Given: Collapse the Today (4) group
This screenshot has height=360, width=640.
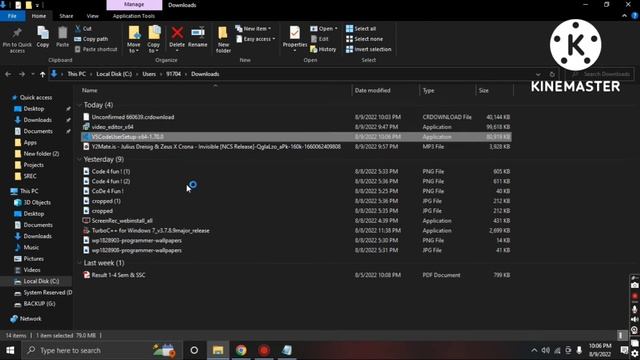Looking at the screenshot, I should point(80,105).
